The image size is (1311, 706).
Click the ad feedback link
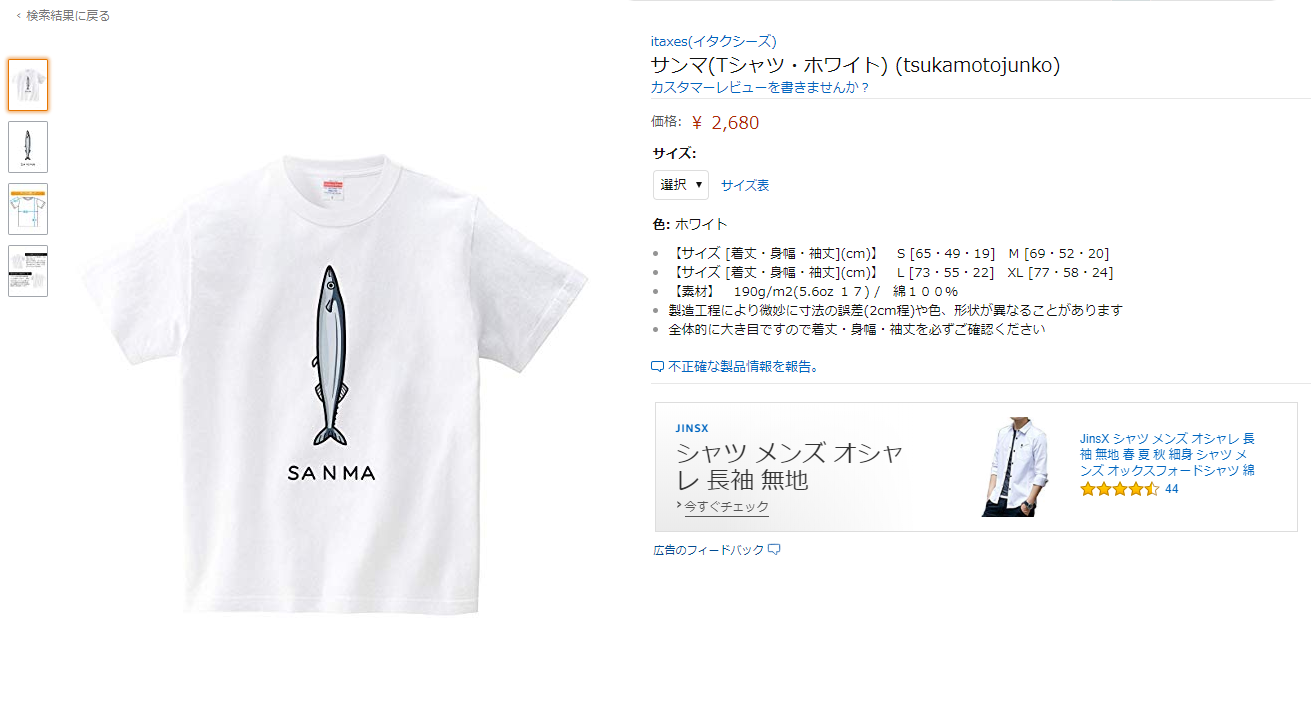[x=716, y=550]
